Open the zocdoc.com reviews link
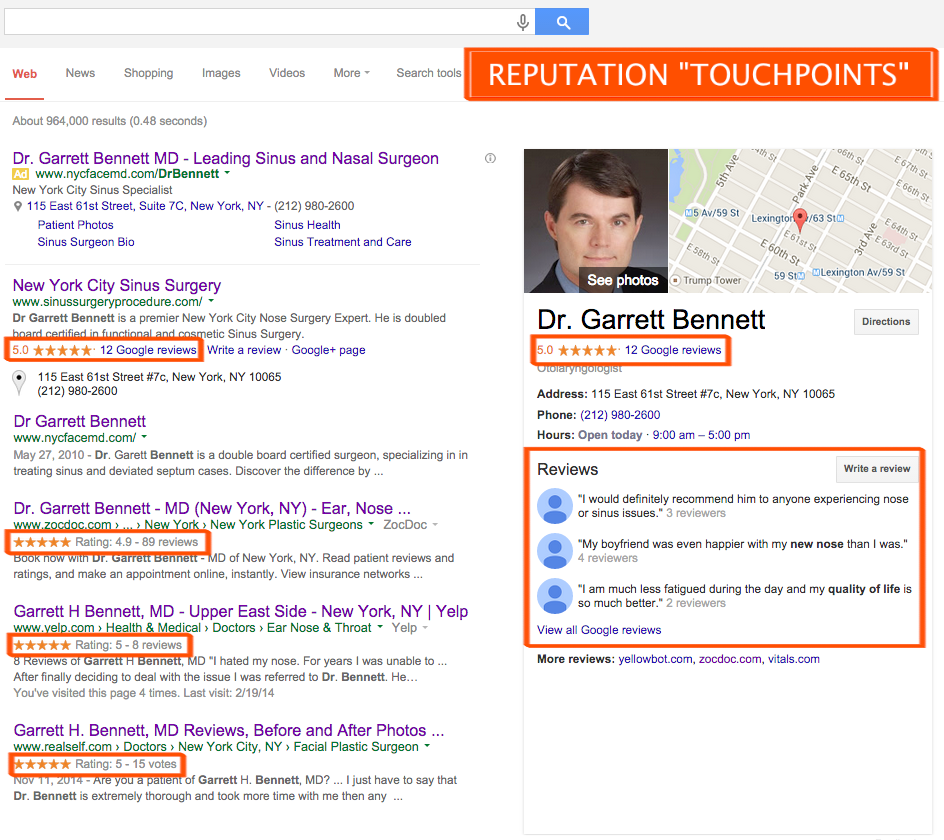 730,659
